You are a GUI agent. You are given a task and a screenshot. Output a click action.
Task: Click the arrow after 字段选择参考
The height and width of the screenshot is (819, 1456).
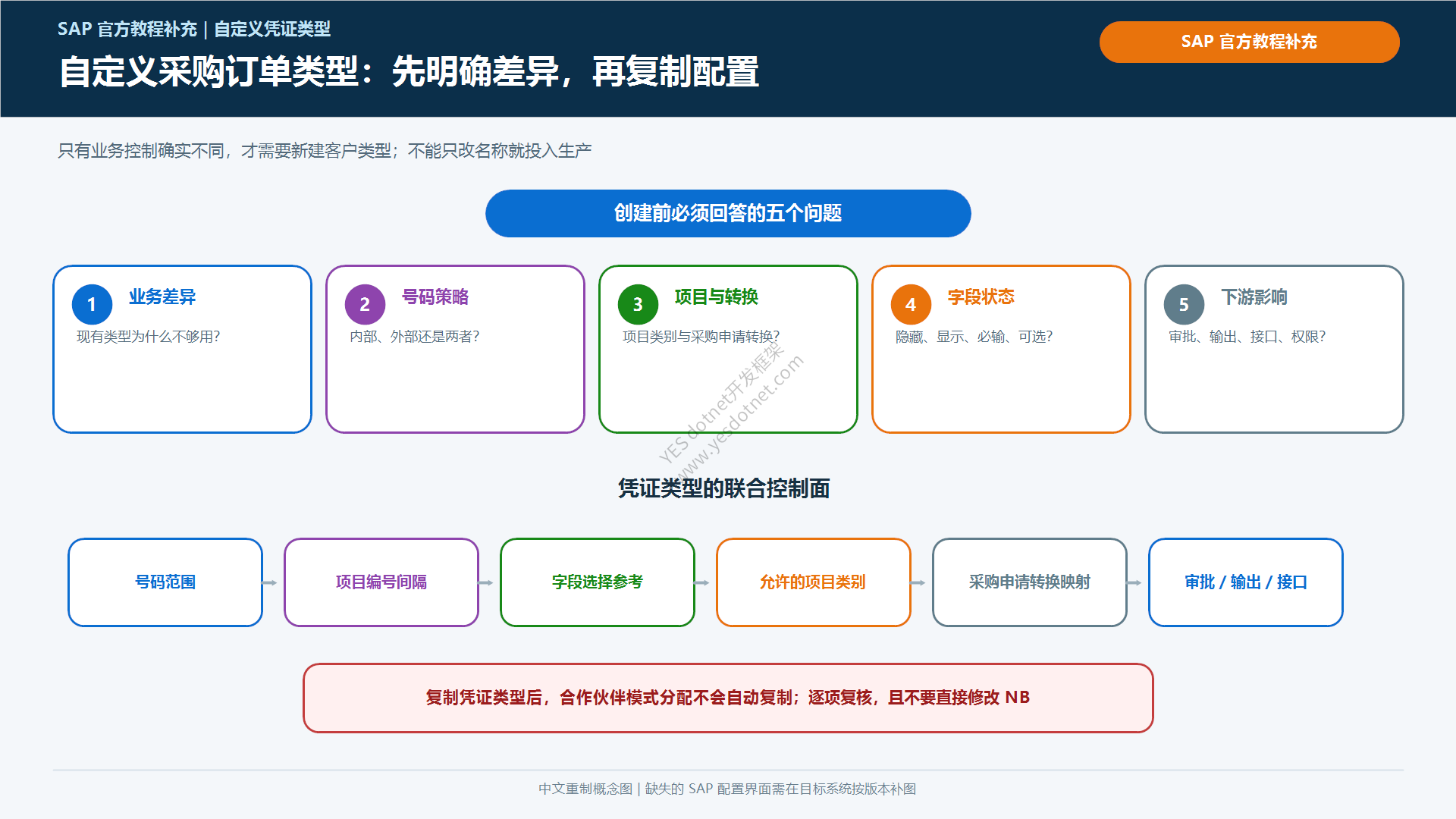point(702,583)
